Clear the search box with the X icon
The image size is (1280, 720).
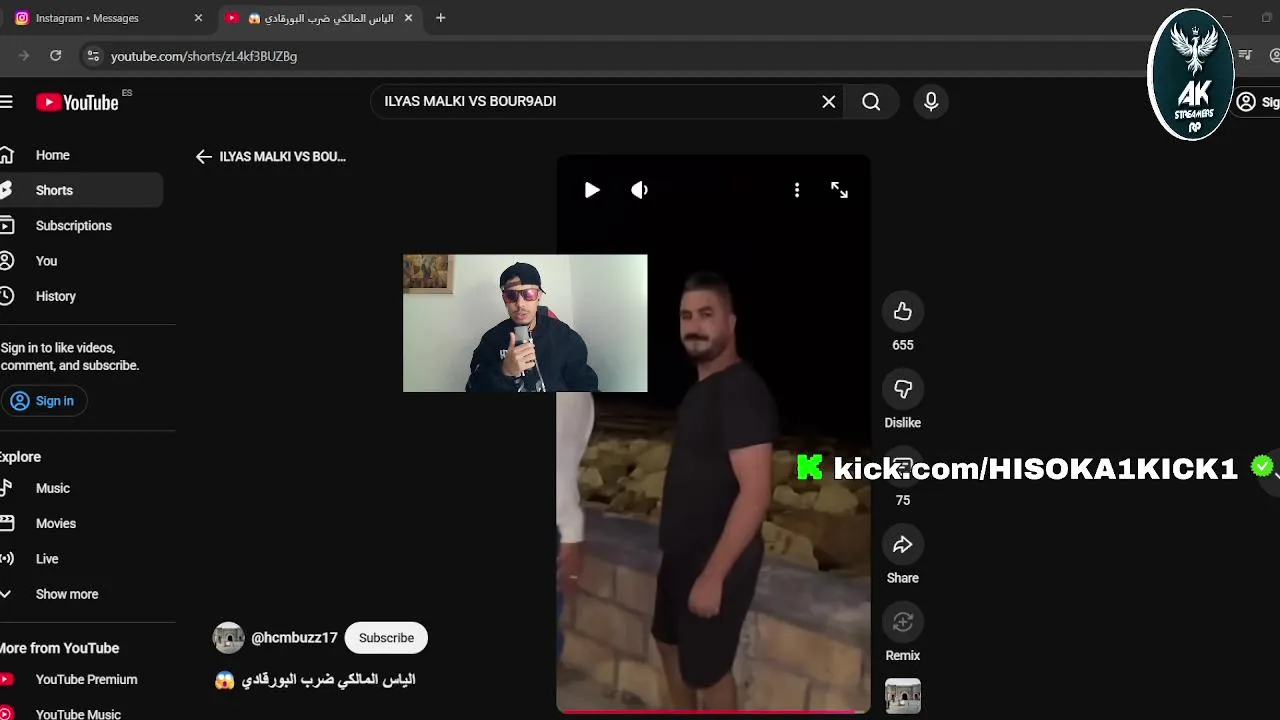click(829, 101)
